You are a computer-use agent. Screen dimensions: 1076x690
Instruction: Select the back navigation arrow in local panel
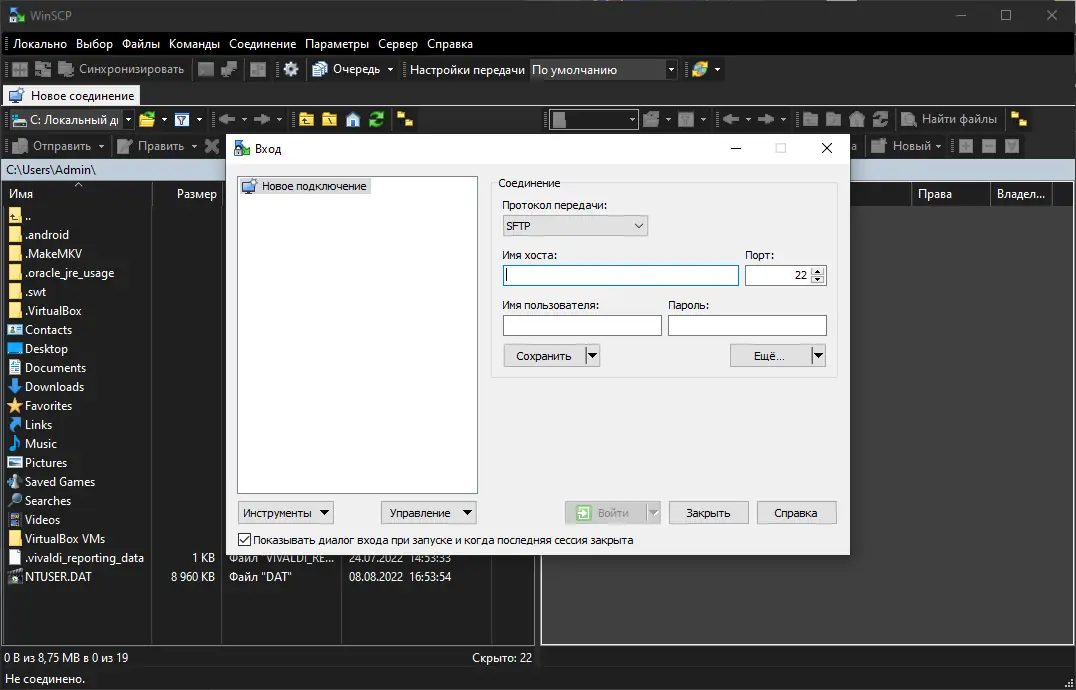(x=228, y=119)
